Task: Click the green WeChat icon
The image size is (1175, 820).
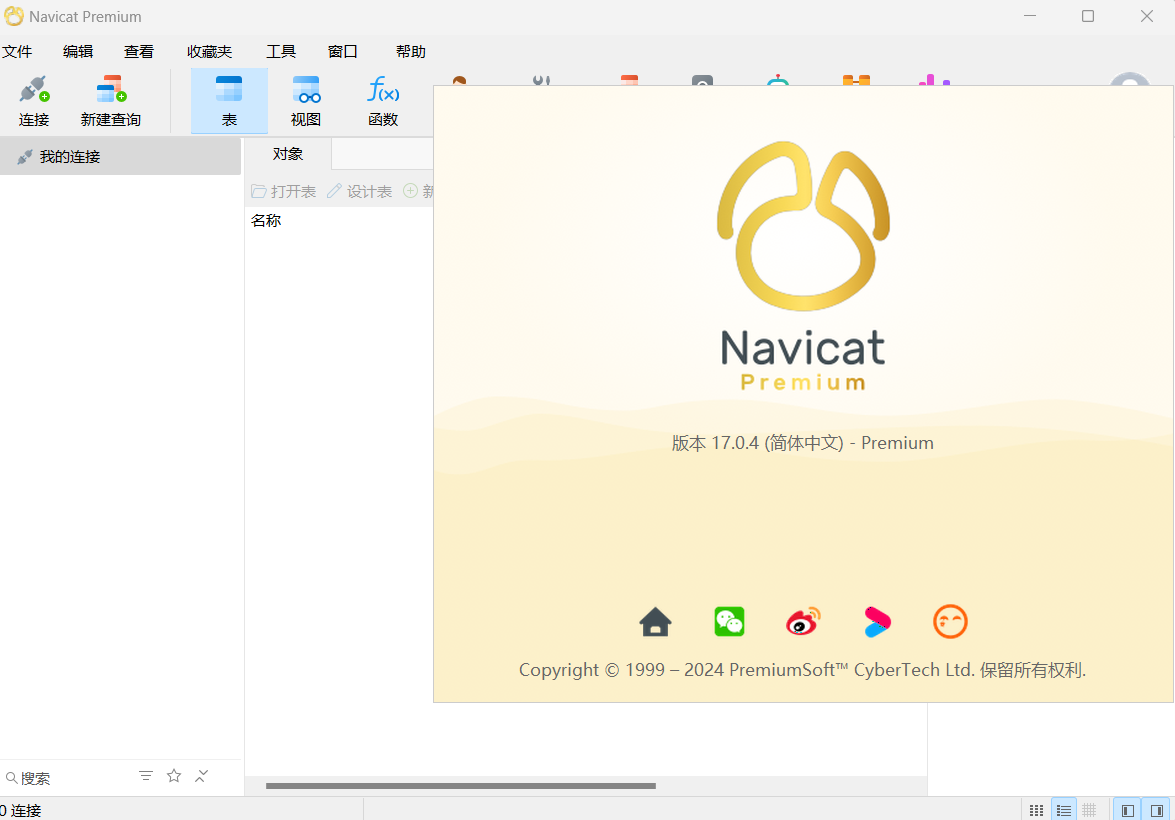Action: pyautogui.click(x=729, y=621)
